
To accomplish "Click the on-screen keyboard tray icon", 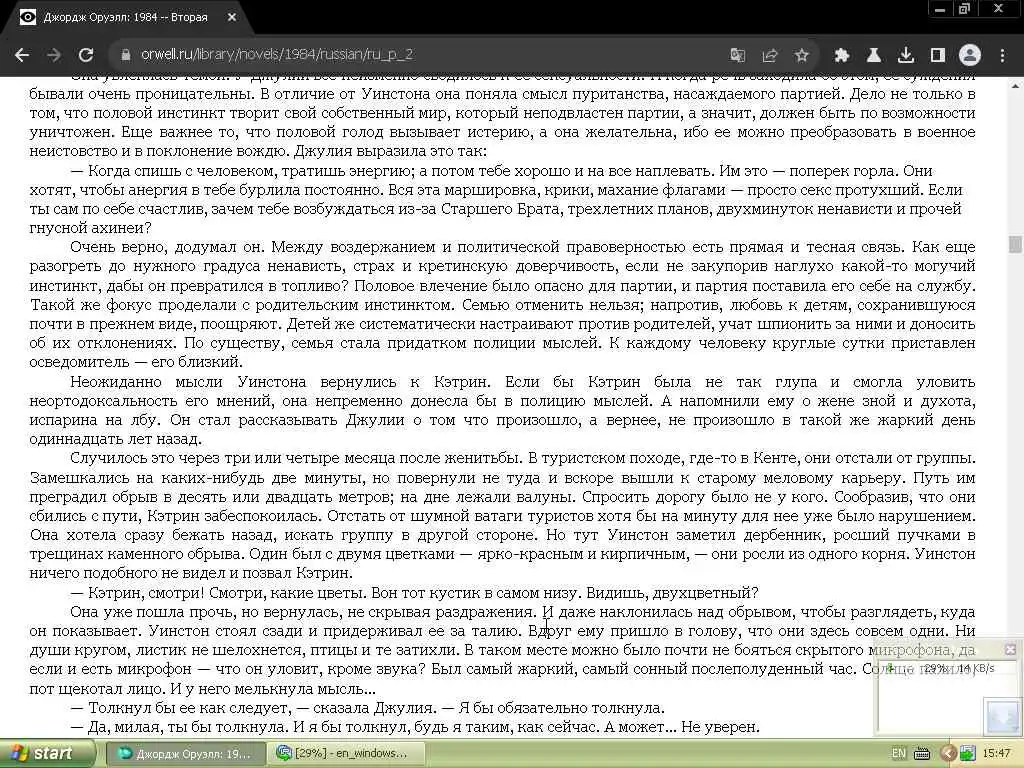I will (921, 754).
